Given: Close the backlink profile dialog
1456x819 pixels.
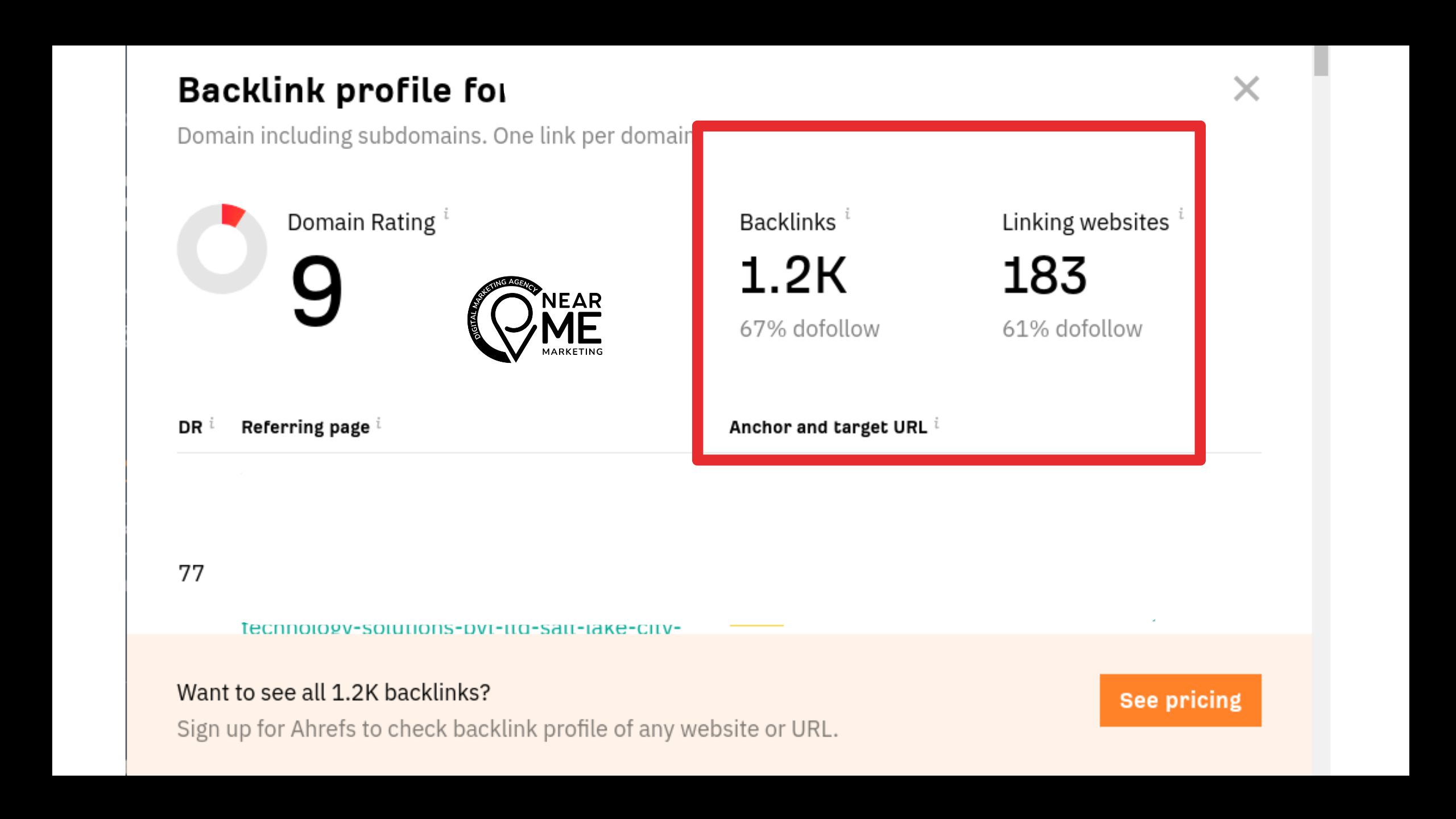Looking at the screenshot, I should pos(1246,89).
